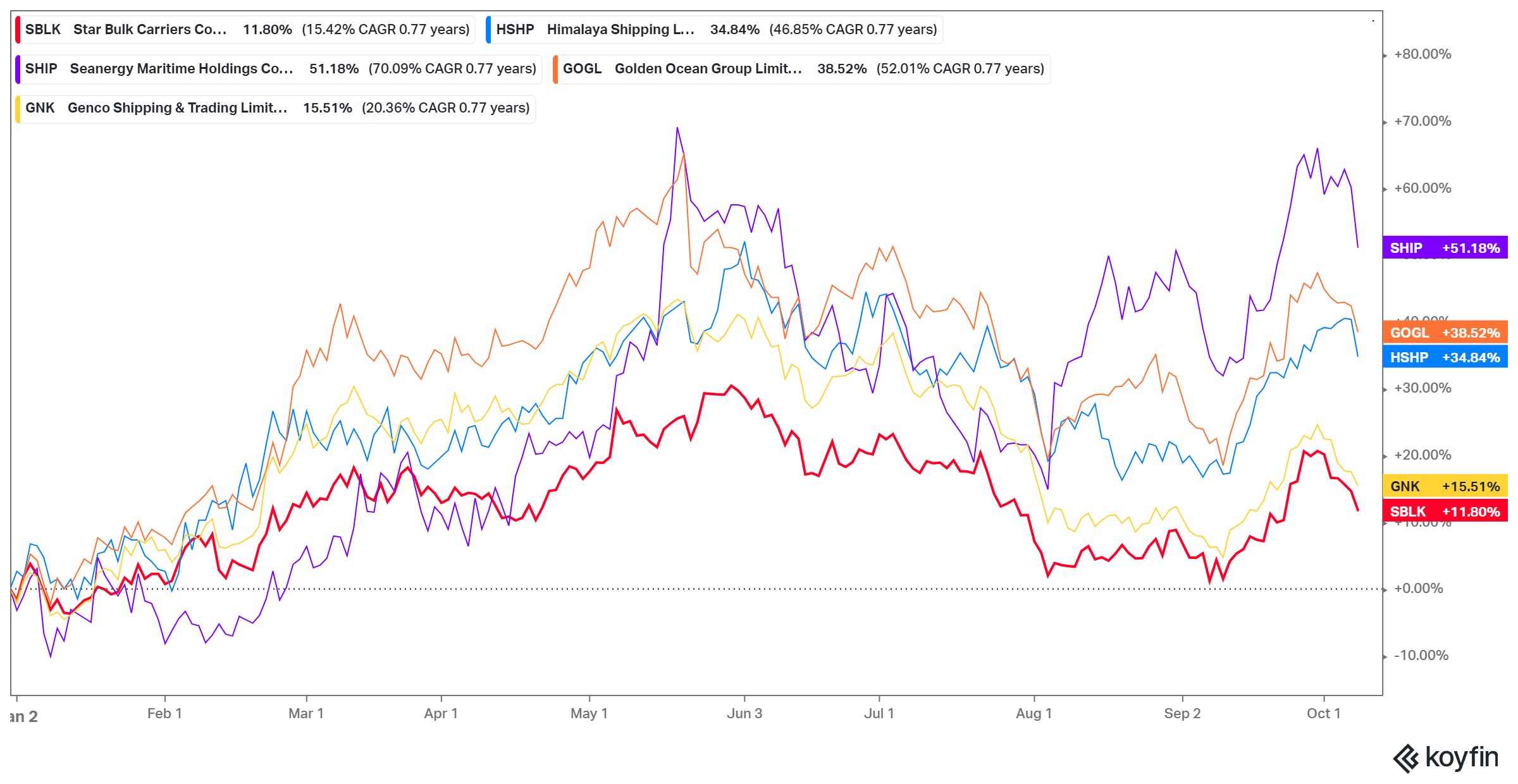The image size is (1518, 784).
Task: Click the koyfin brand name text
Action: [x=1462, y=757]
